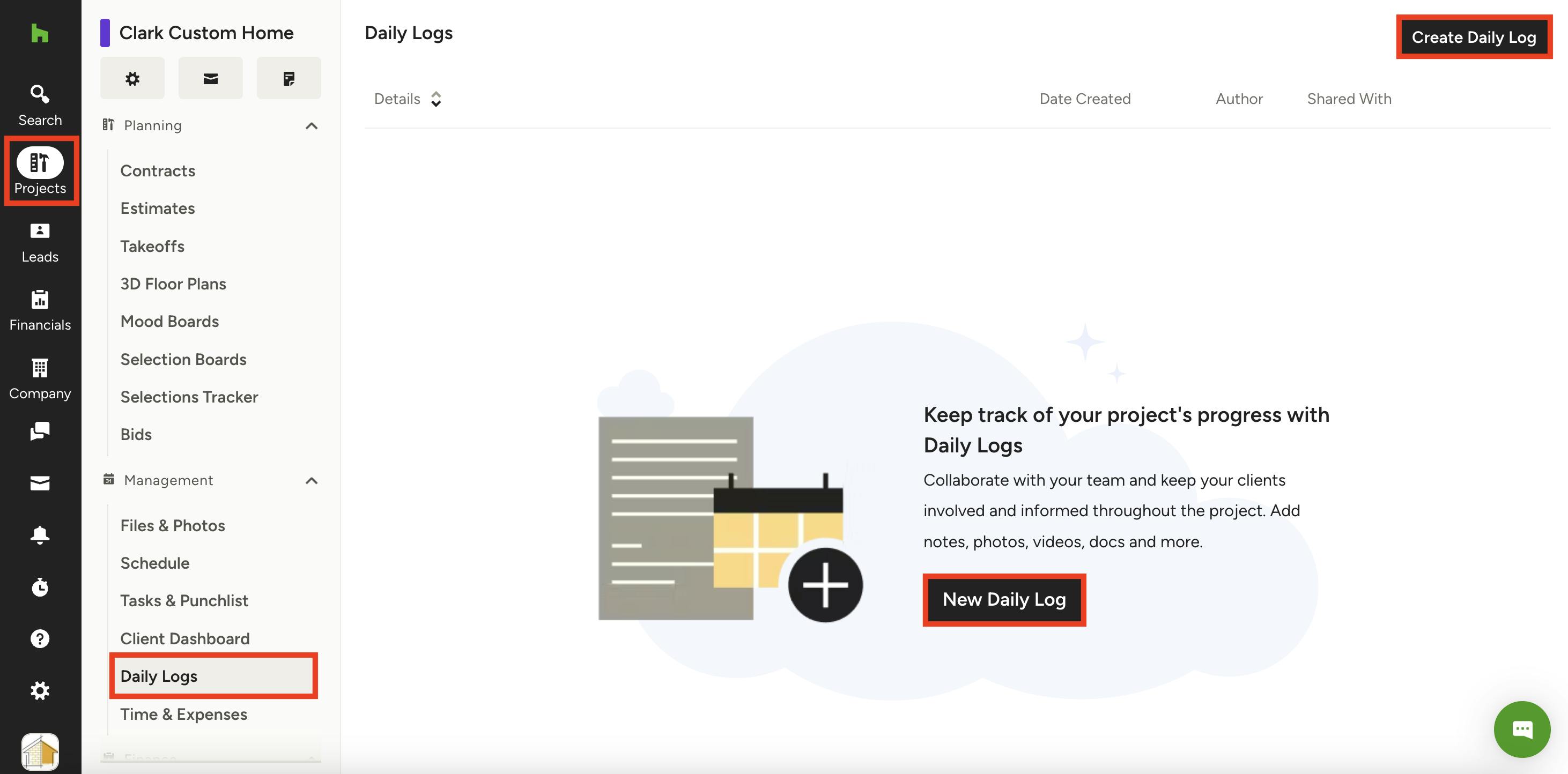Click the project settings gear button
1568x774 pixels.
click(132, 78)
